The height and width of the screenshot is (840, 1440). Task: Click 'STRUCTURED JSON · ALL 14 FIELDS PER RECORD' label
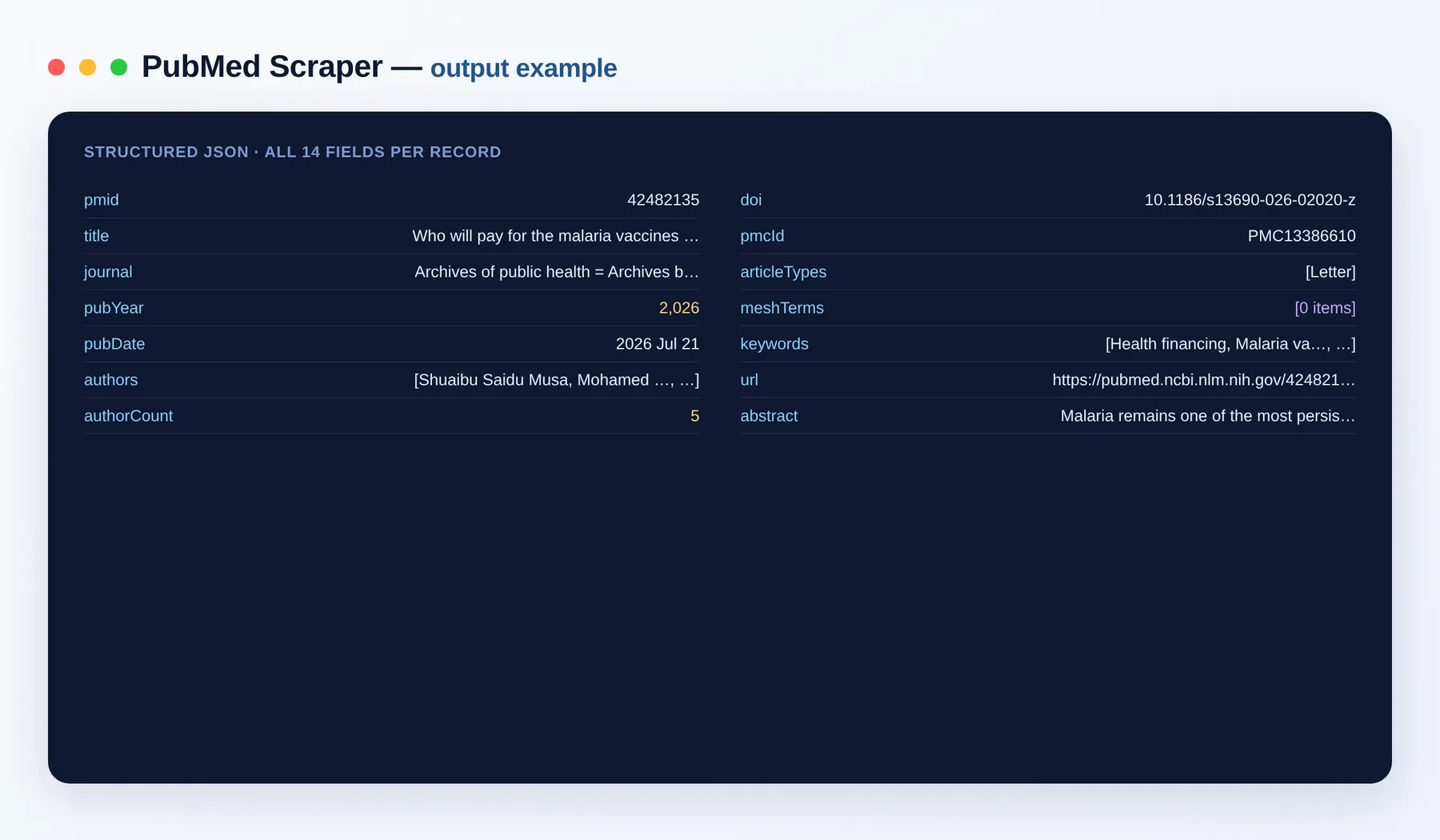tap(292, 152)
